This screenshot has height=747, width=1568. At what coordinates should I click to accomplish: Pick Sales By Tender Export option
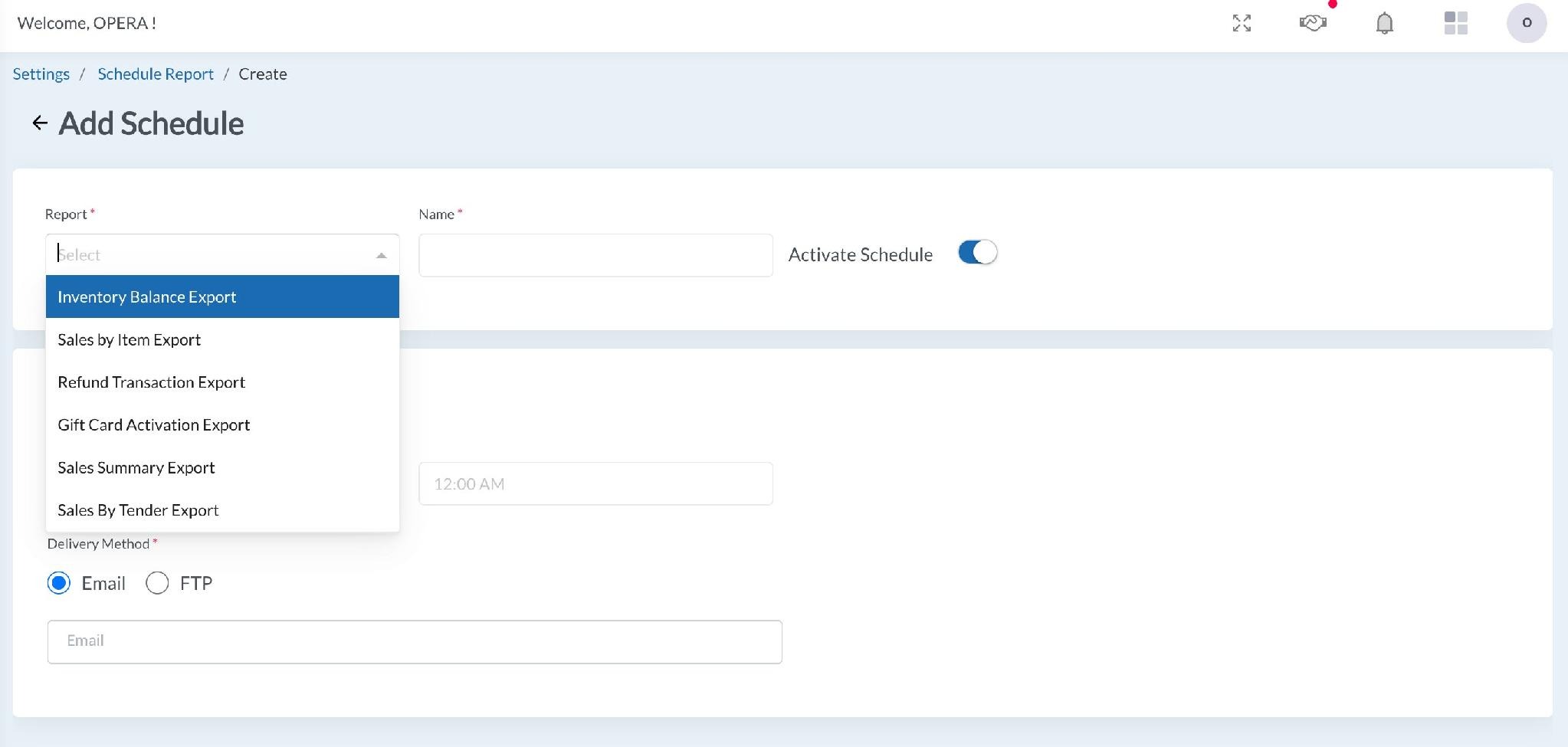pos(222,510)
